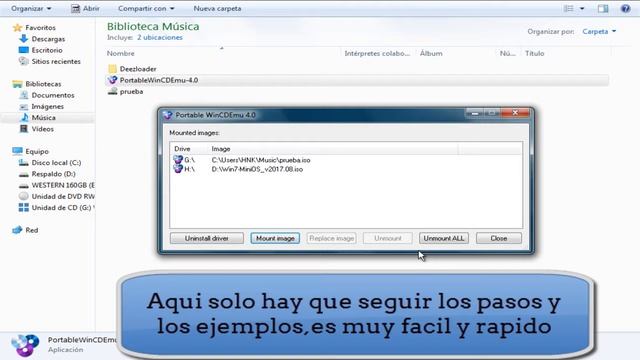This screenshot has height=360, width=640.
Task: Open the help question mark icon
Action: (x=625, y=8)
